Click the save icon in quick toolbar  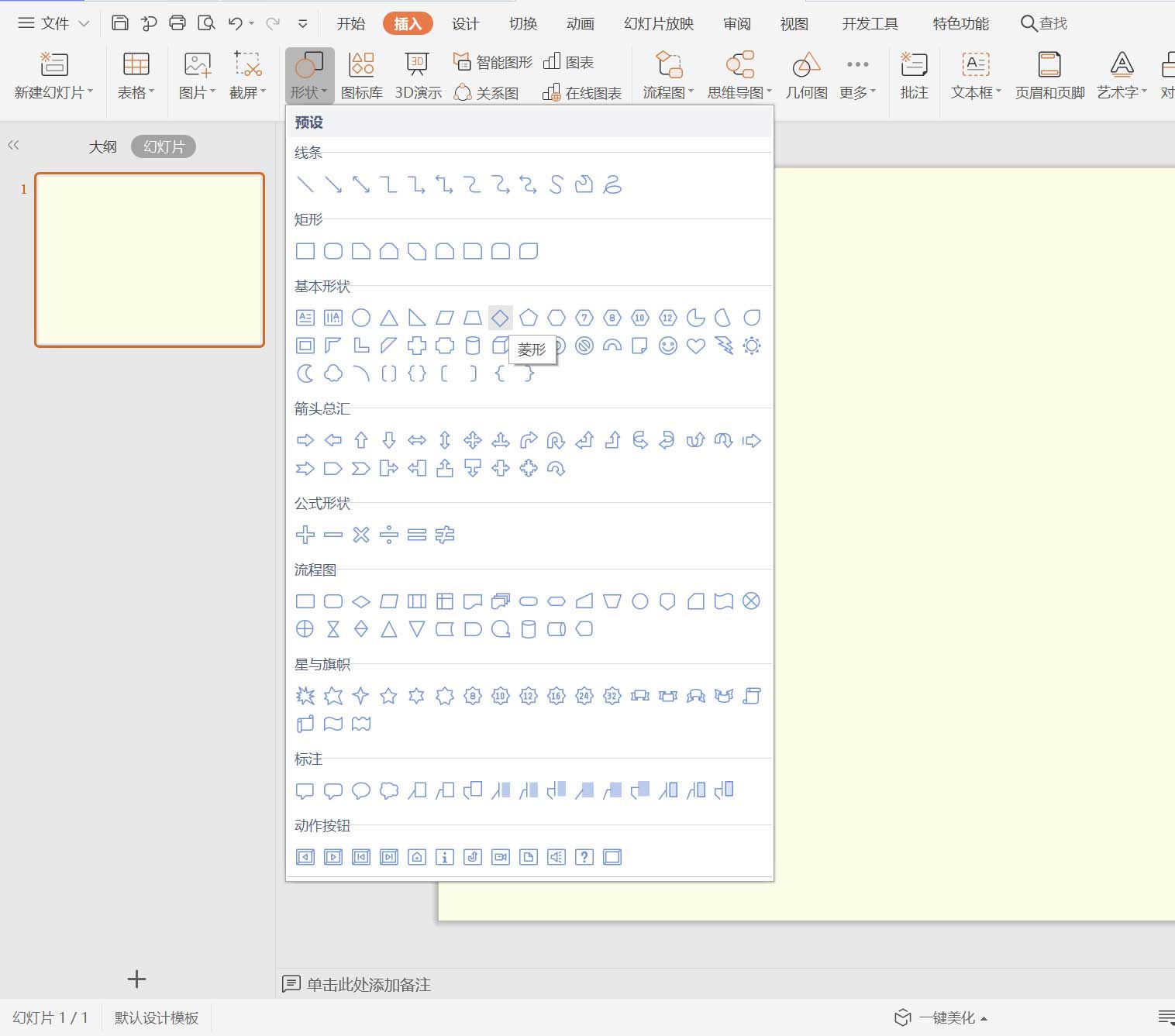coord(119,22)
